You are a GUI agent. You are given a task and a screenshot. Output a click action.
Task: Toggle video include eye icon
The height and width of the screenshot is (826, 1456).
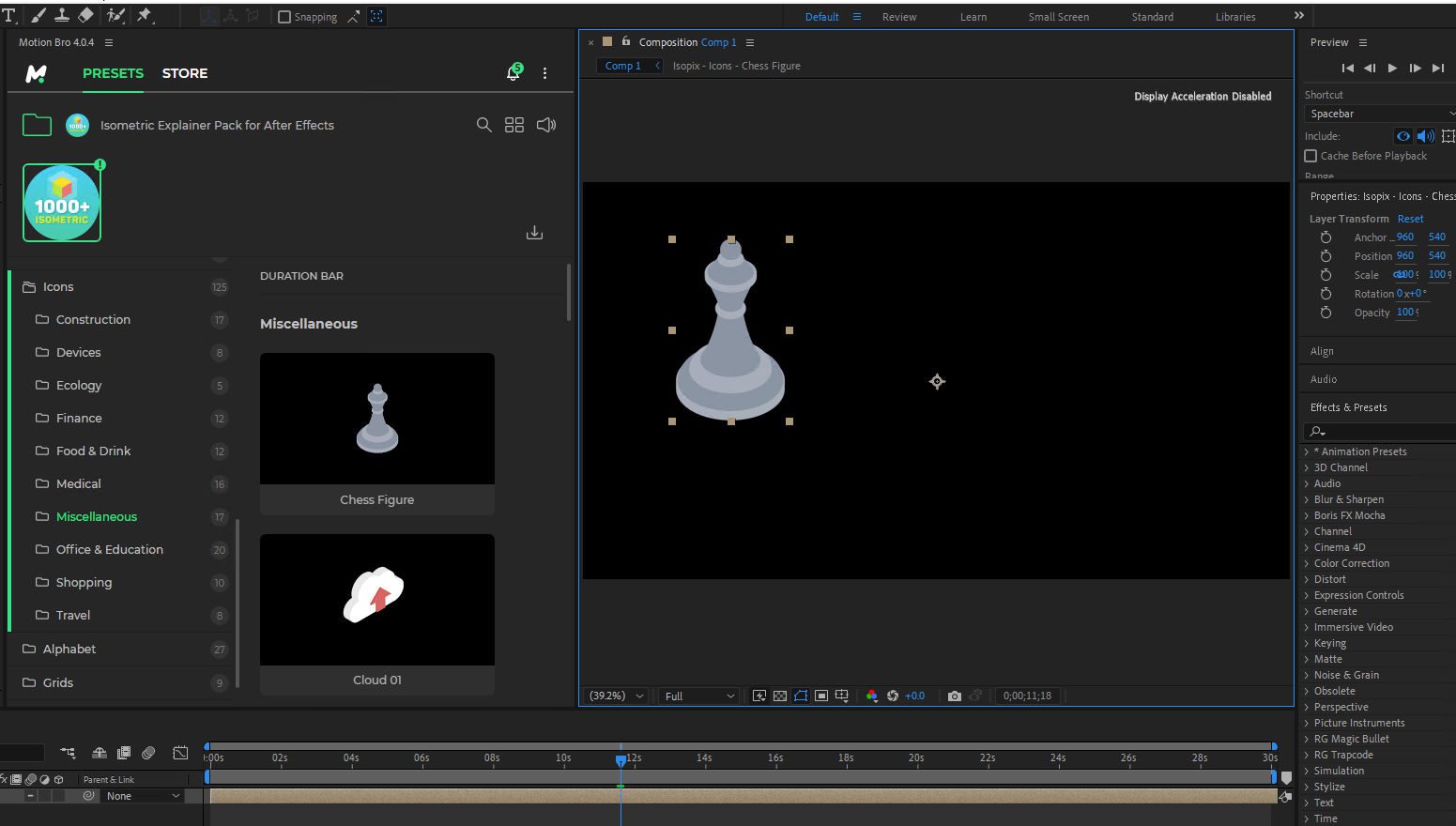point(1402,136)
